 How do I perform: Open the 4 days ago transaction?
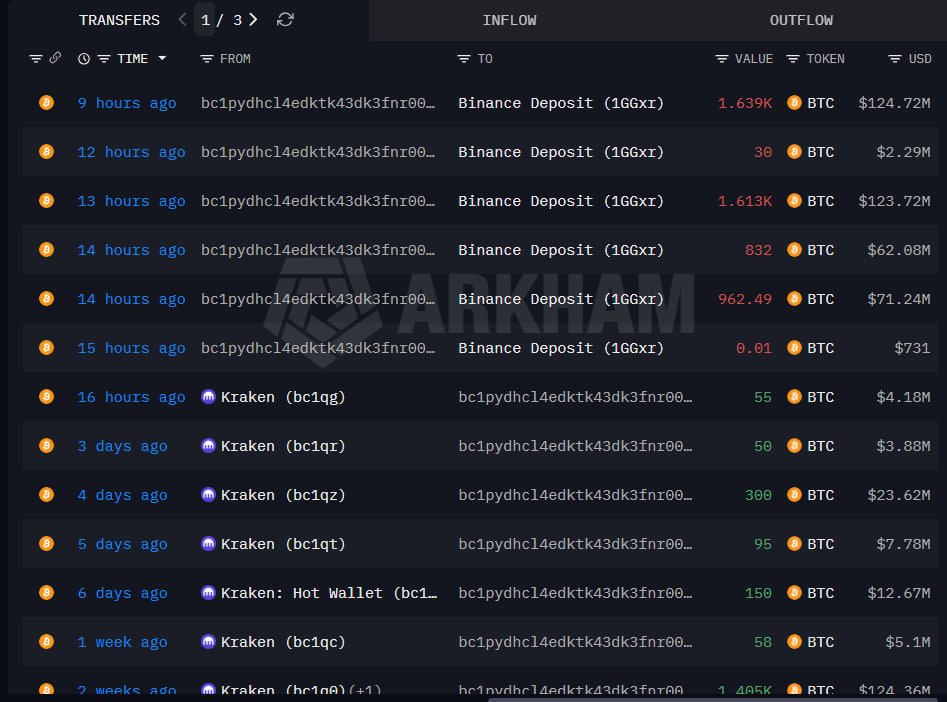click(x=122, y=495)
